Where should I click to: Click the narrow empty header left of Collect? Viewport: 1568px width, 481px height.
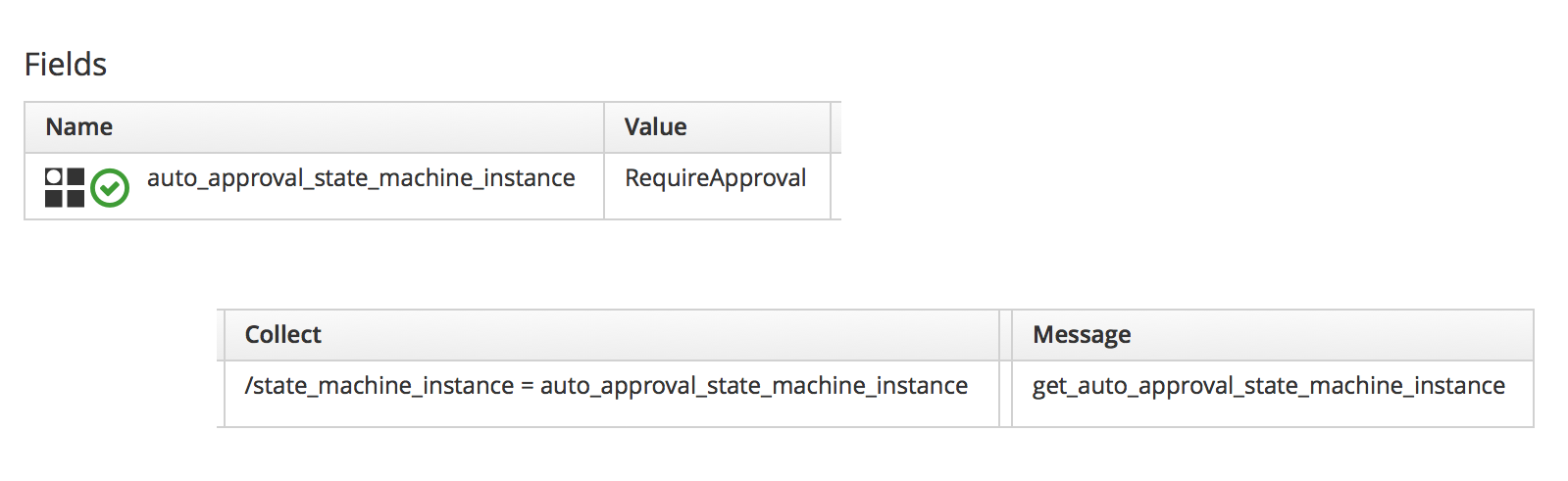click(x=221, y=335)
